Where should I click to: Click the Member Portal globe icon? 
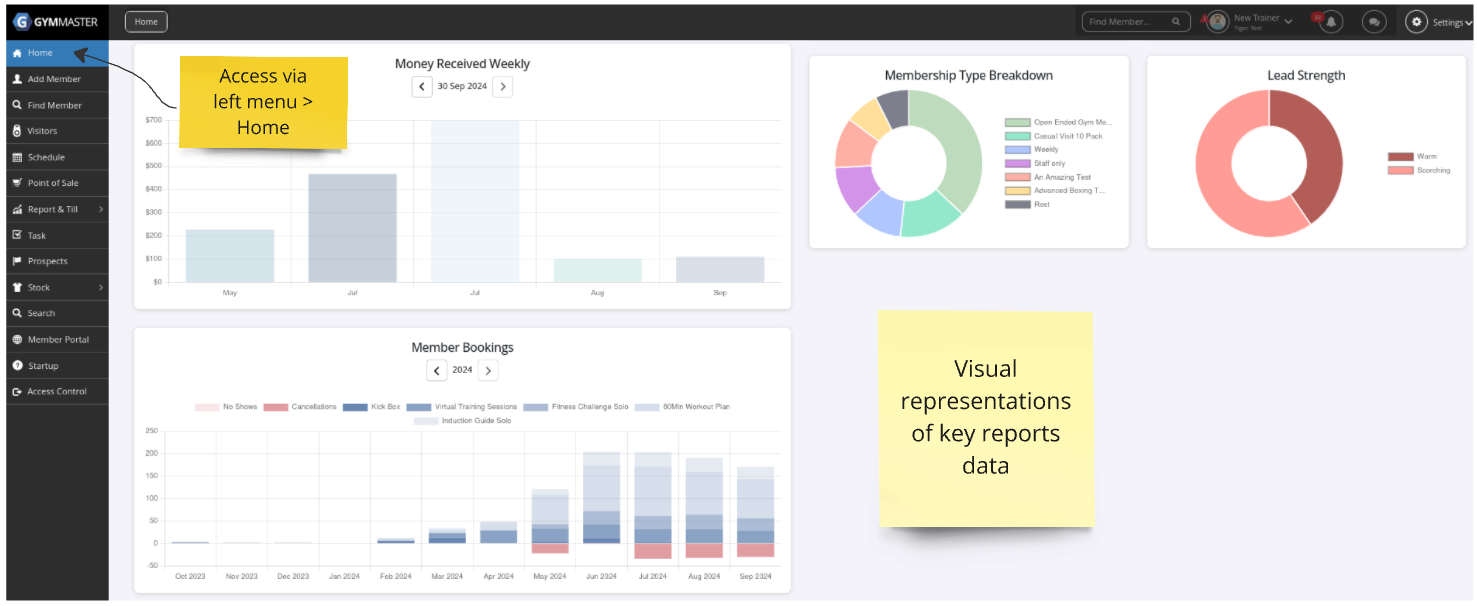(x=17, y=340)
